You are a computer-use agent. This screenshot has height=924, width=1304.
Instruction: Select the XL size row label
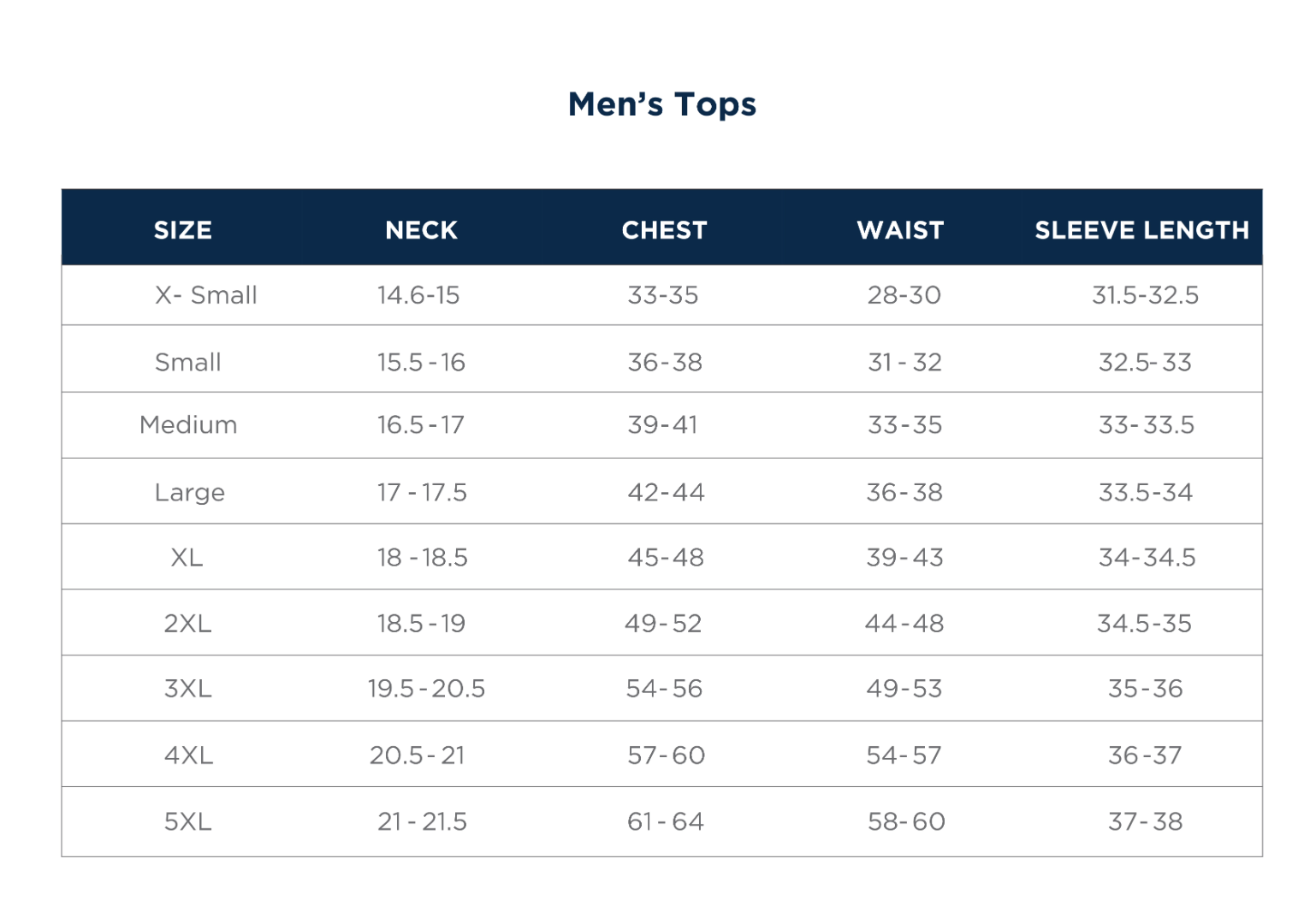[x=187, y=558]
